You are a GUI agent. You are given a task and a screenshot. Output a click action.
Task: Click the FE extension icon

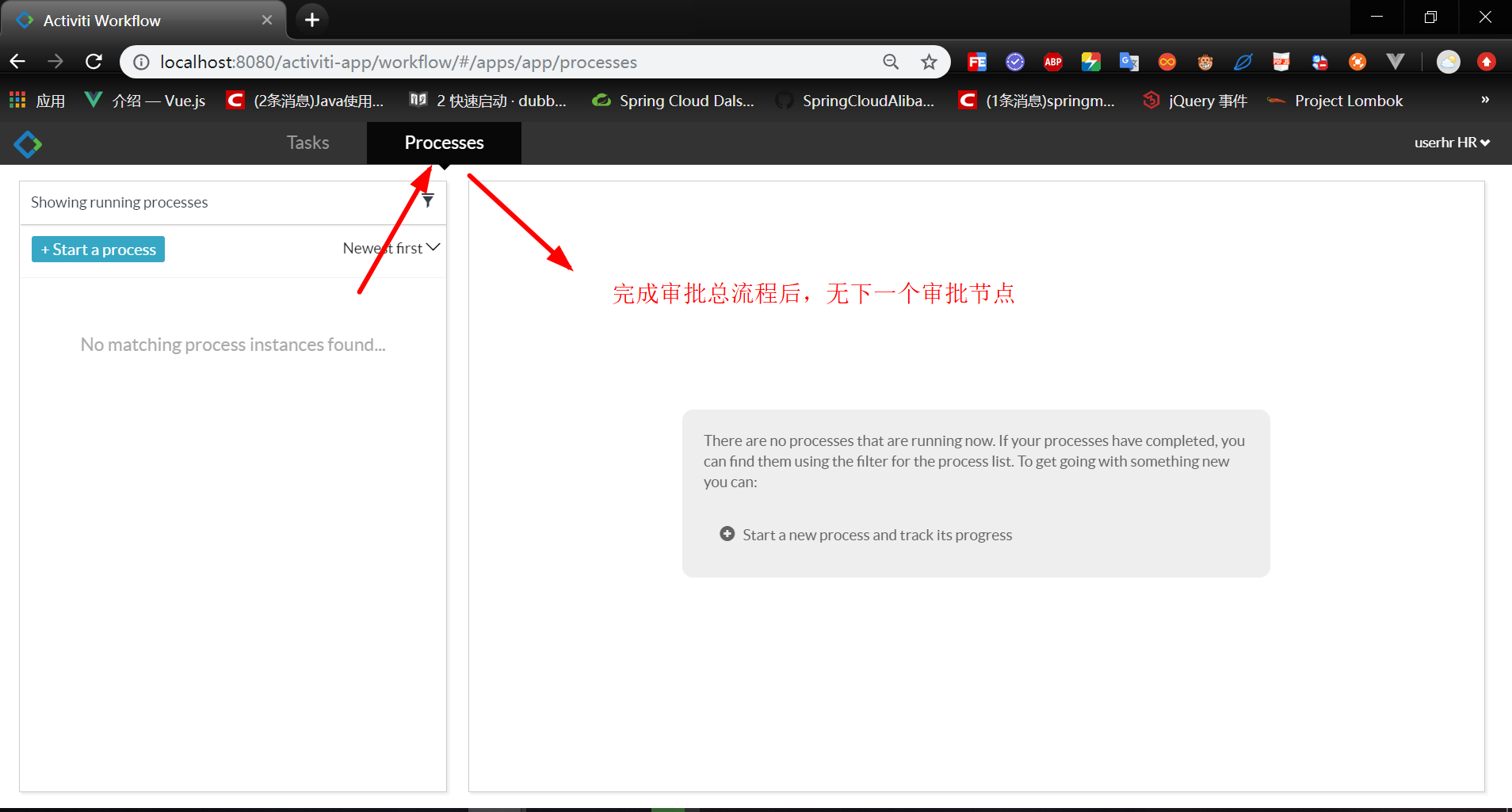977,61
